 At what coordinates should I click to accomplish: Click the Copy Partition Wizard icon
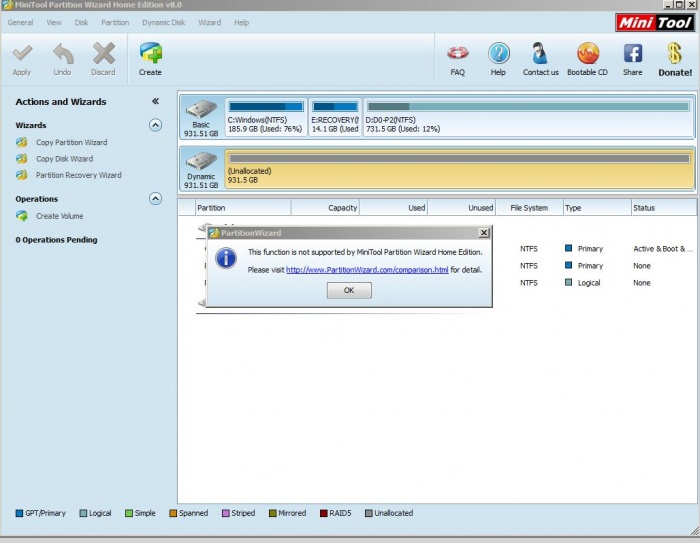(21, 142)
